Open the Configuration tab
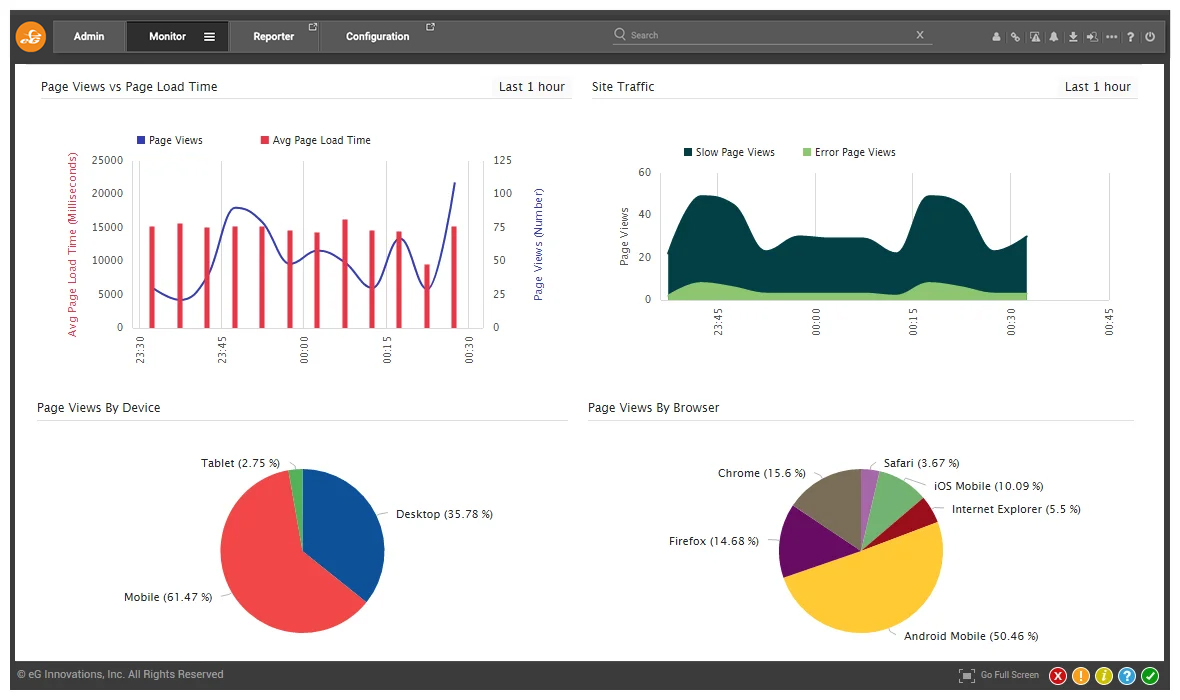The height and width of the screenshot is (700, 1180). pos(377,36)
